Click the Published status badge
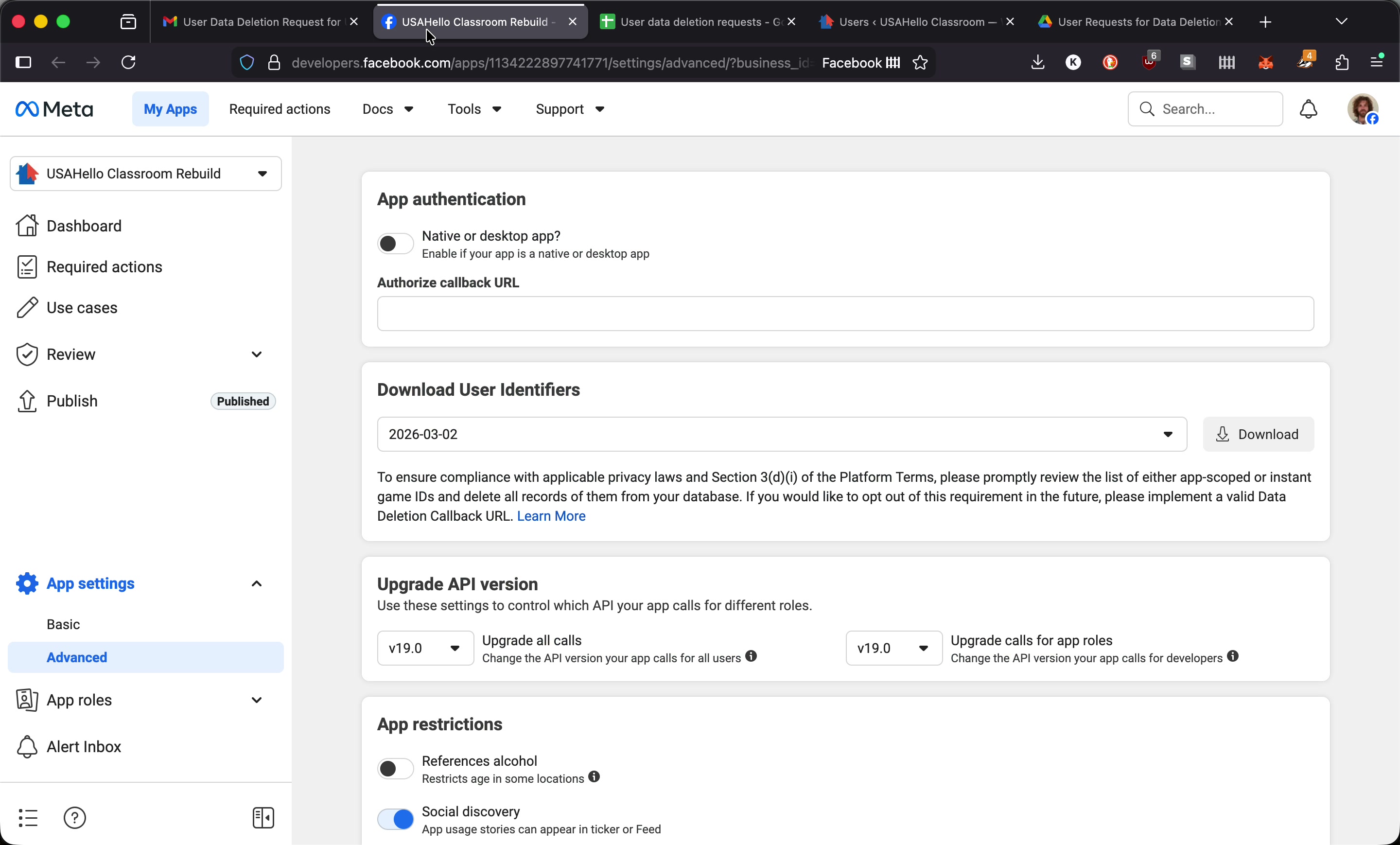 [243, 401]
